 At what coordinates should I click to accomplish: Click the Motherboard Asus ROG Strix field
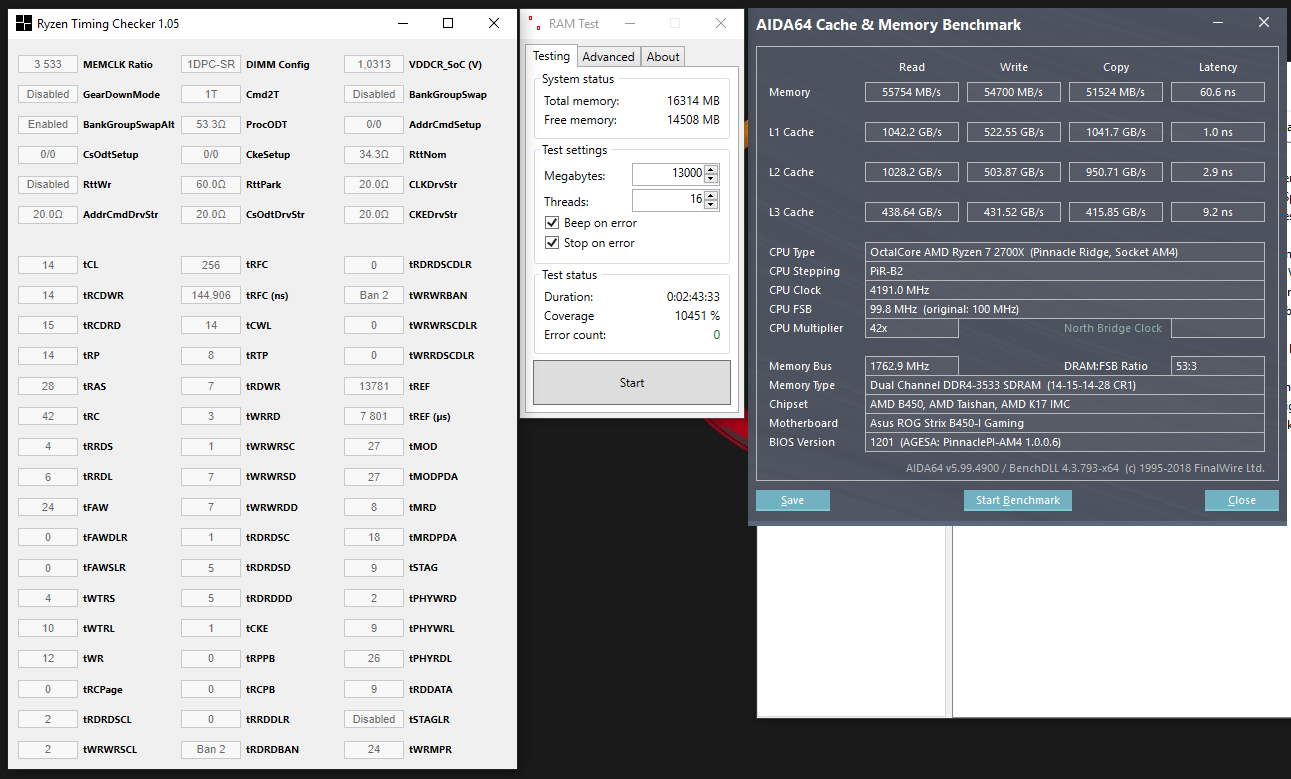1065,423
